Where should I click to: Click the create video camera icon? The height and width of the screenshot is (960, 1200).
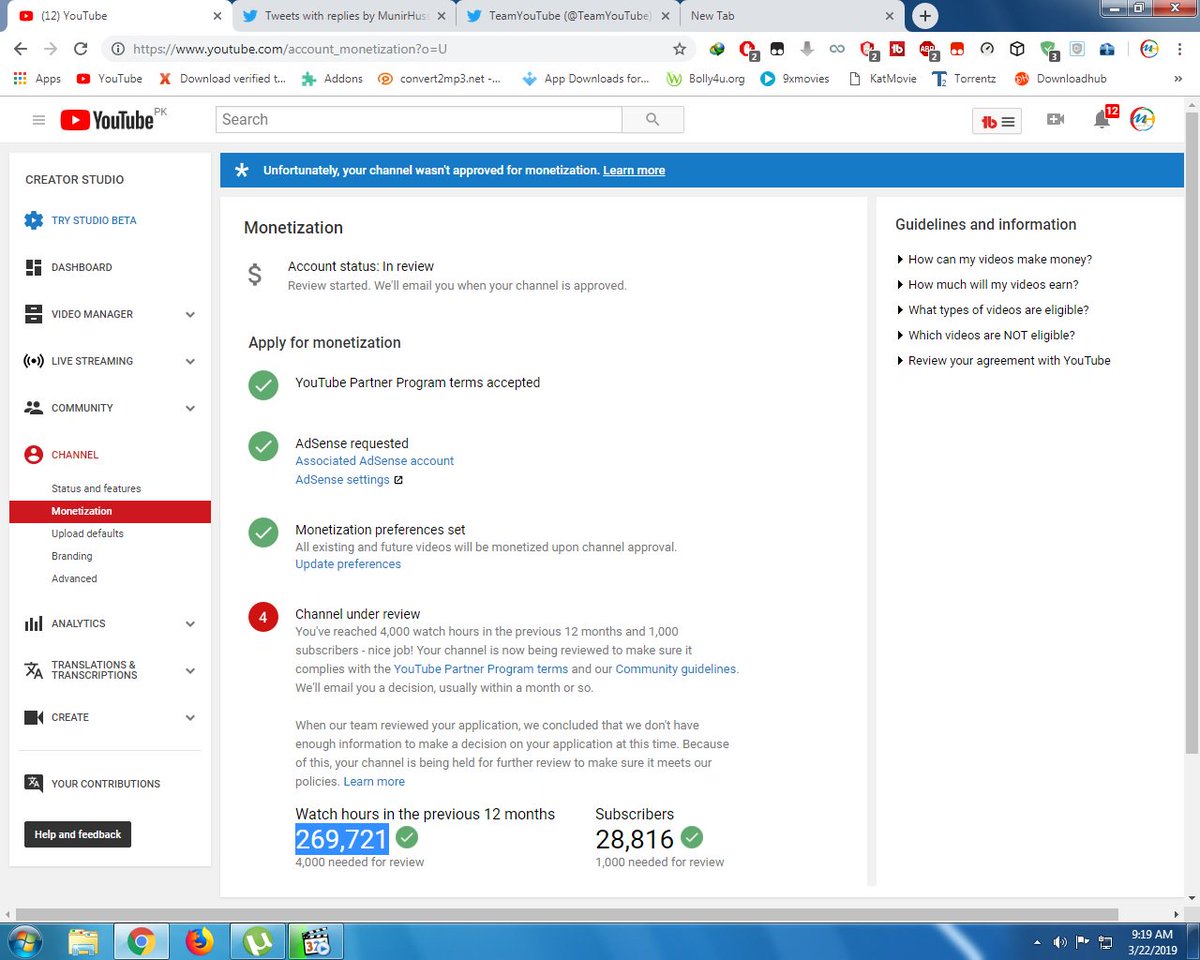tap(1055, 120)
